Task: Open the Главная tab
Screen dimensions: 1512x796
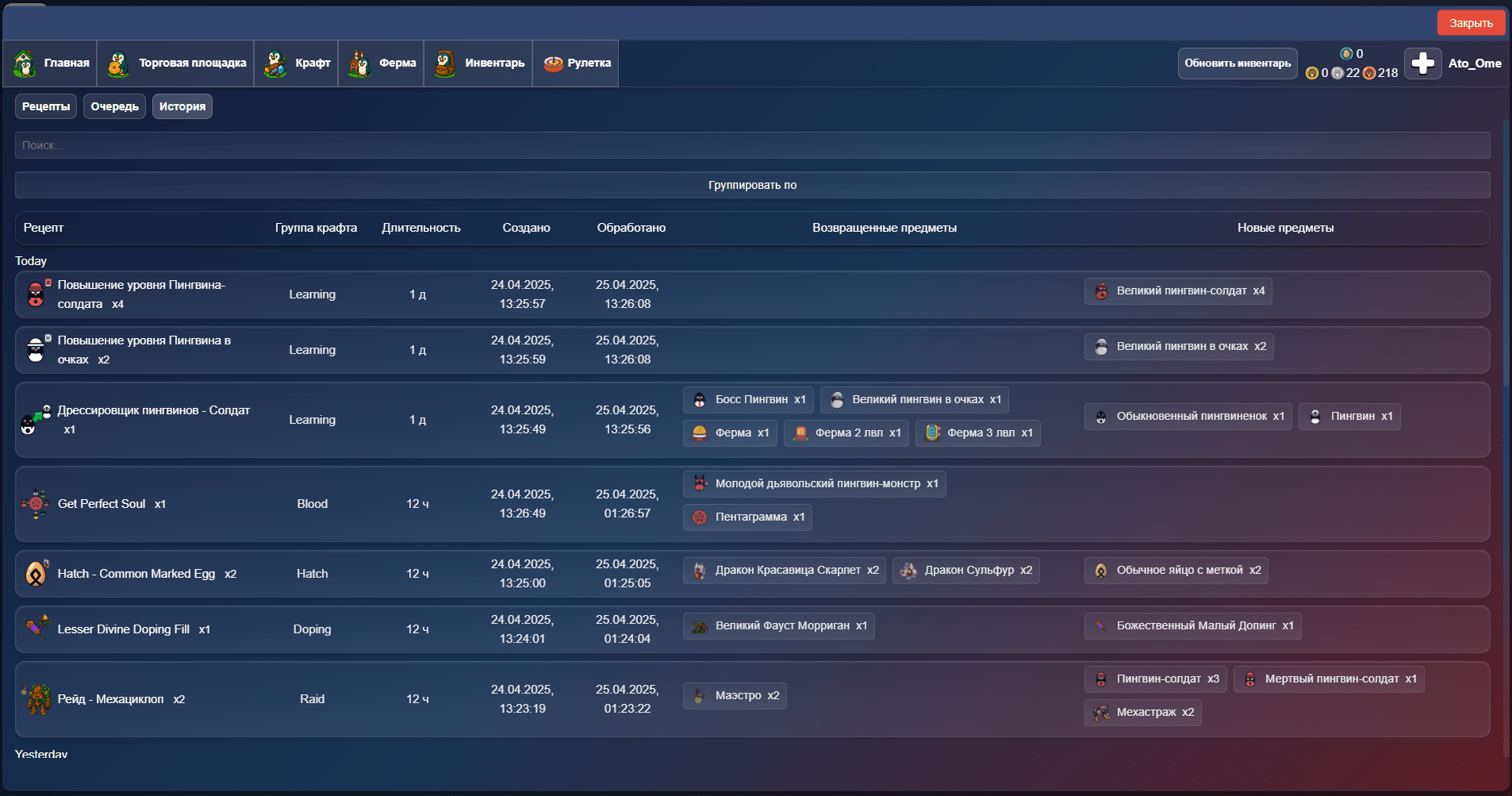Action: (x=50, y=63)
